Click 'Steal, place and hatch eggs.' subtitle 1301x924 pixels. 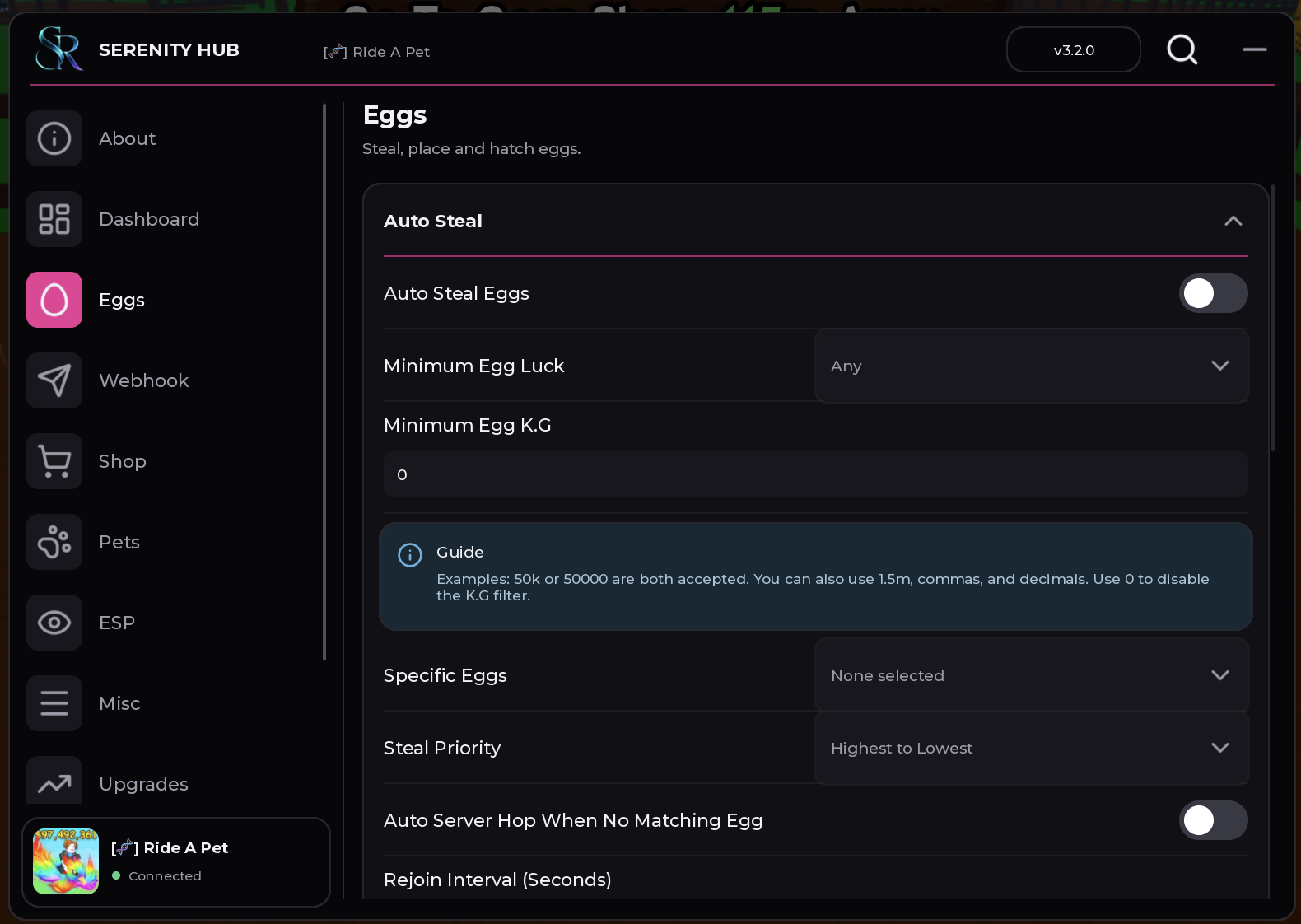[472, 149]
